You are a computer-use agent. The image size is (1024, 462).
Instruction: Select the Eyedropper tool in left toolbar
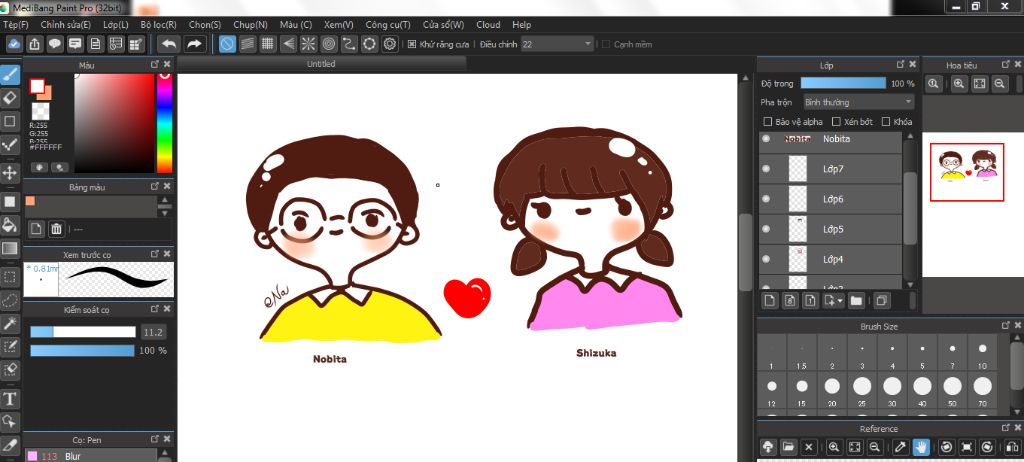10,444
